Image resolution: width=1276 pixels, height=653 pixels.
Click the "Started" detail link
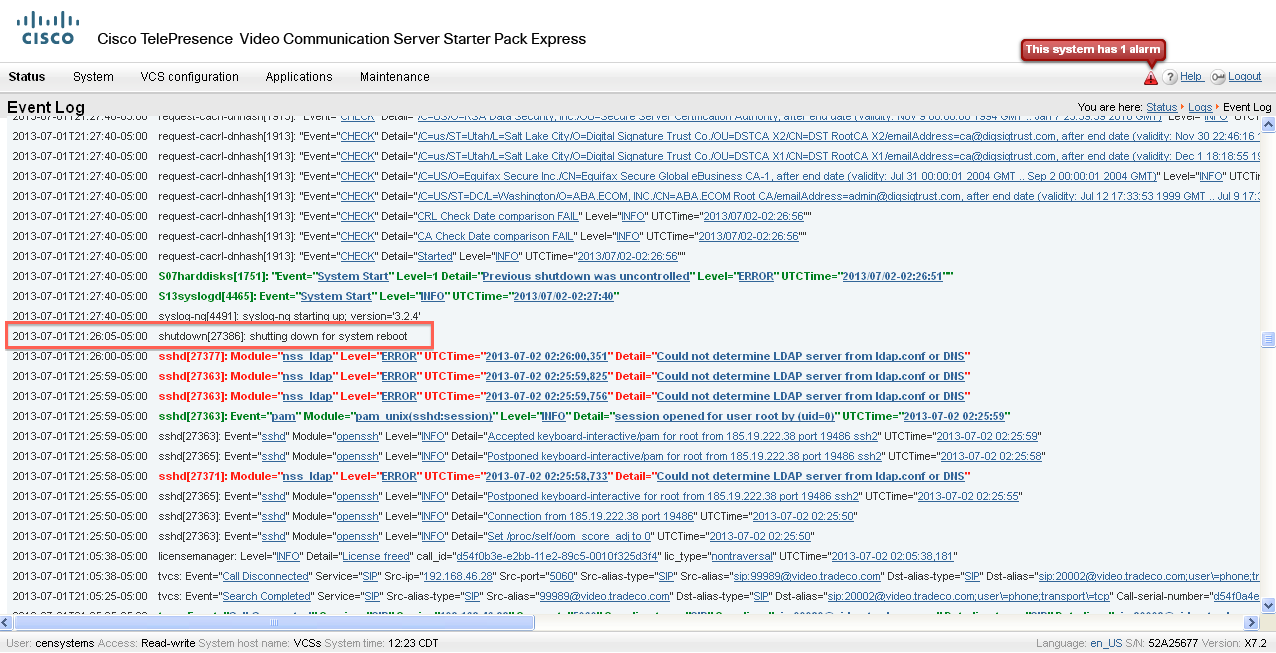(435, 256)
